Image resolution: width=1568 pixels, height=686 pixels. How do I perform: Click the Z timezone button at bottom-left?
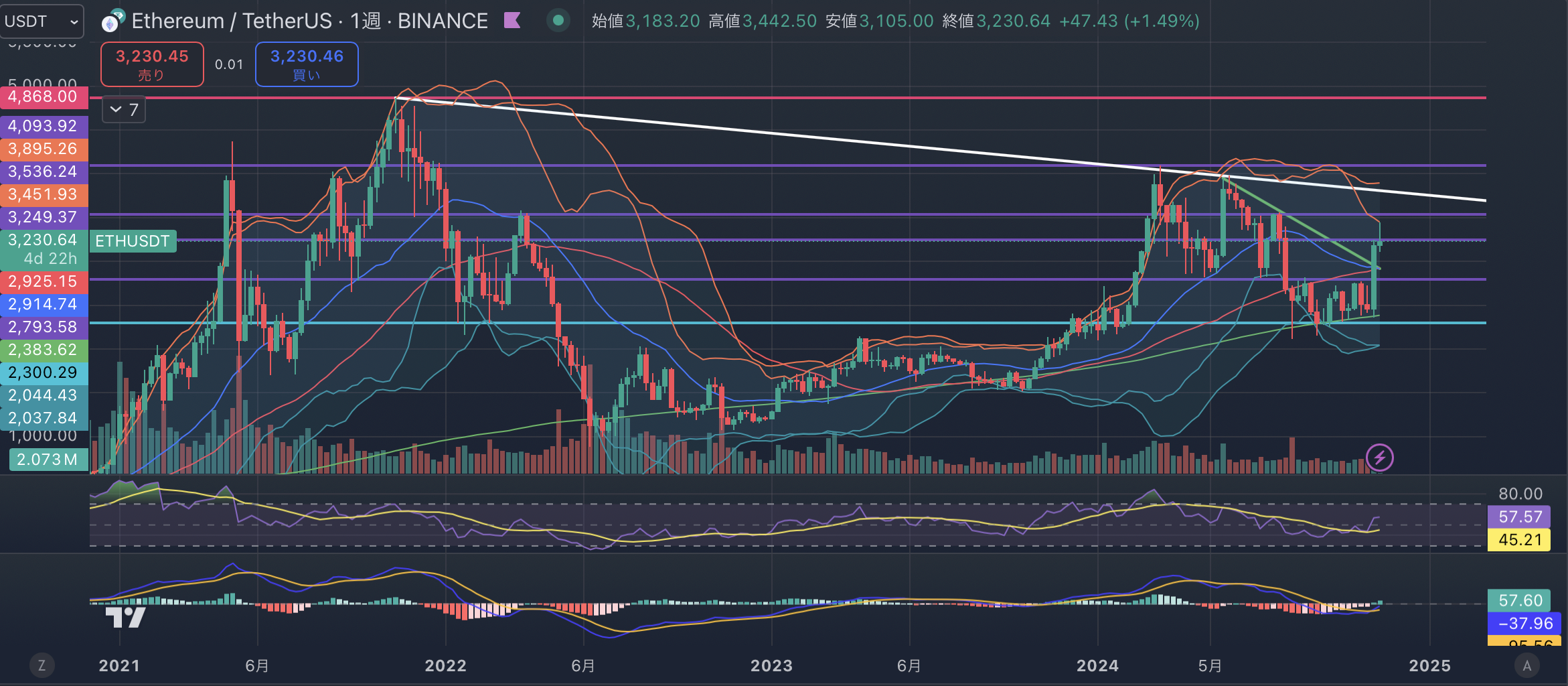pyautogui.click(x=42, y=665)
